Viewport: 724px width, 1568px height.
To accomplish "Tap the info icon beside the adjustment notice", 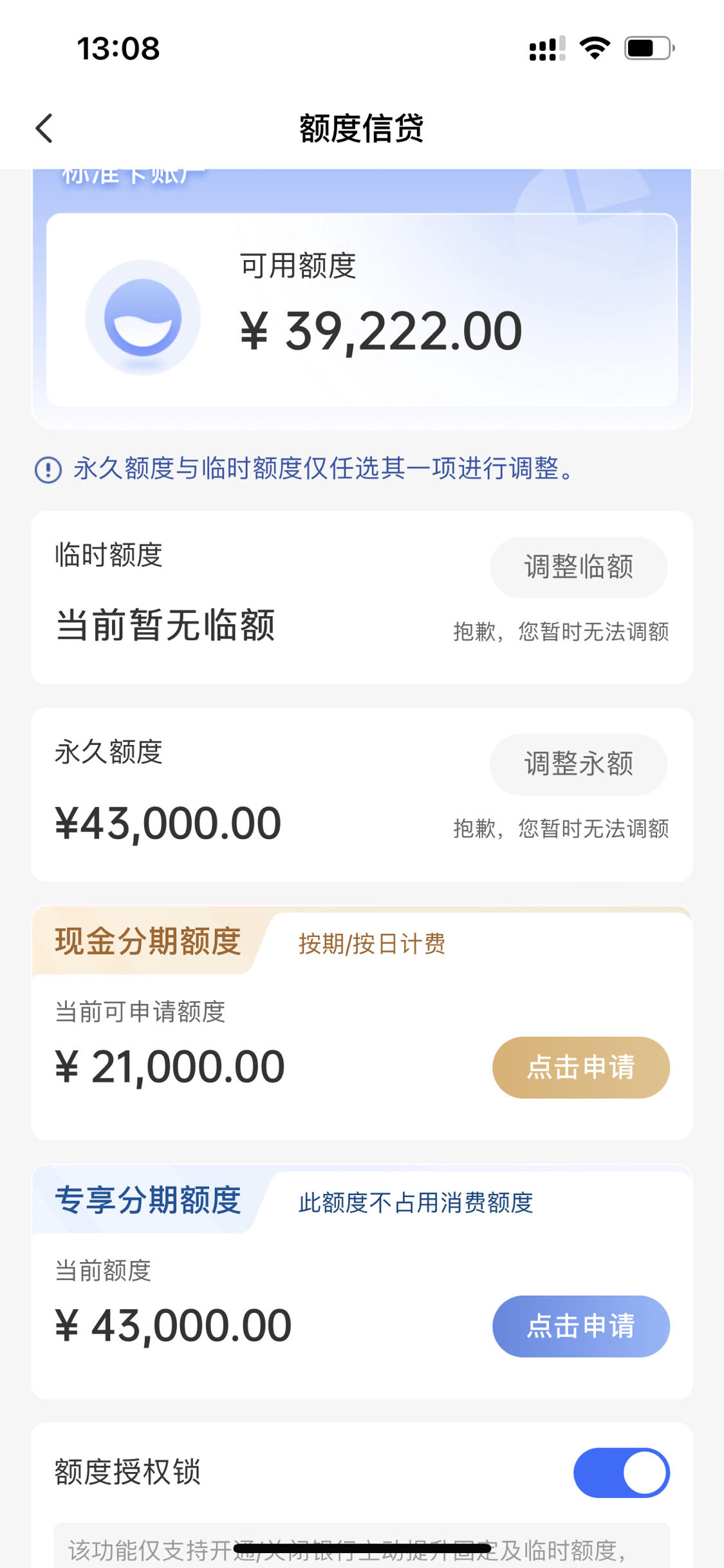I will (x=48, y=469).
